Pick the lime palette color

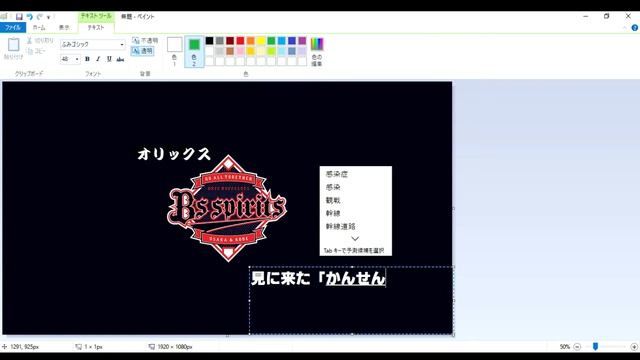coord(271,51)
